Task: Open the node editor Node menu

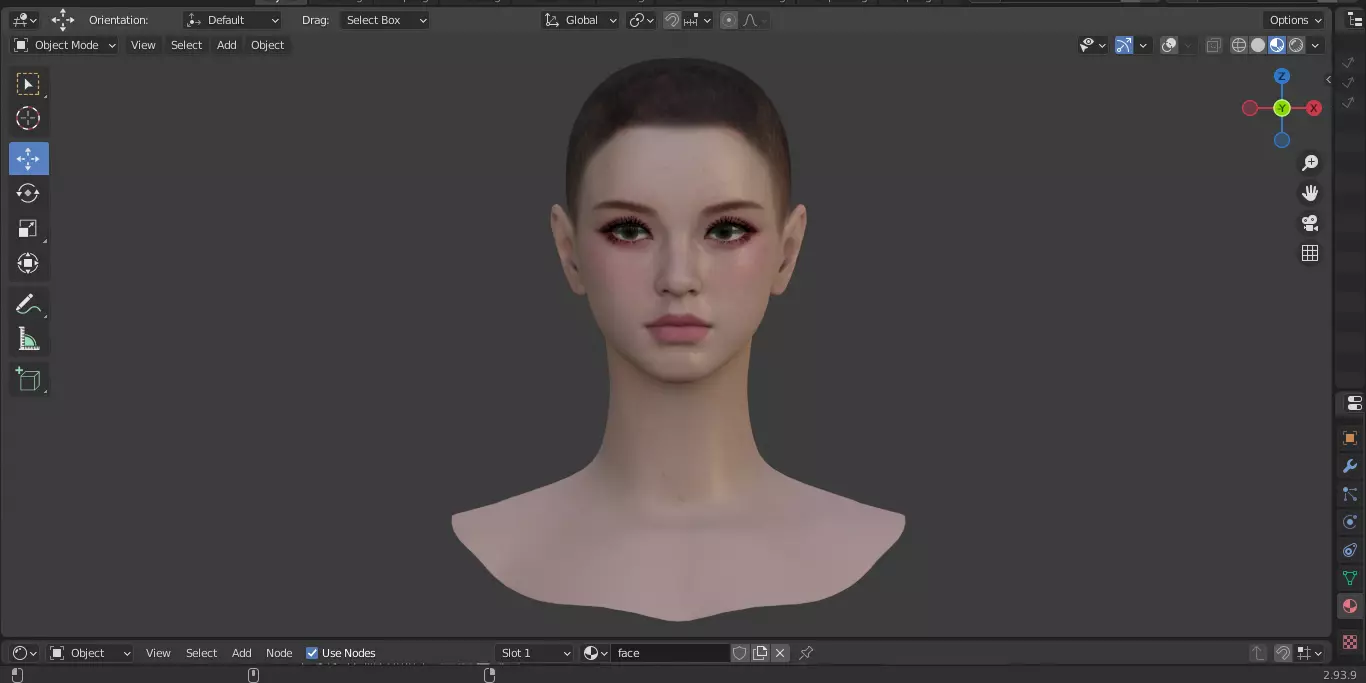Action: 279,653
